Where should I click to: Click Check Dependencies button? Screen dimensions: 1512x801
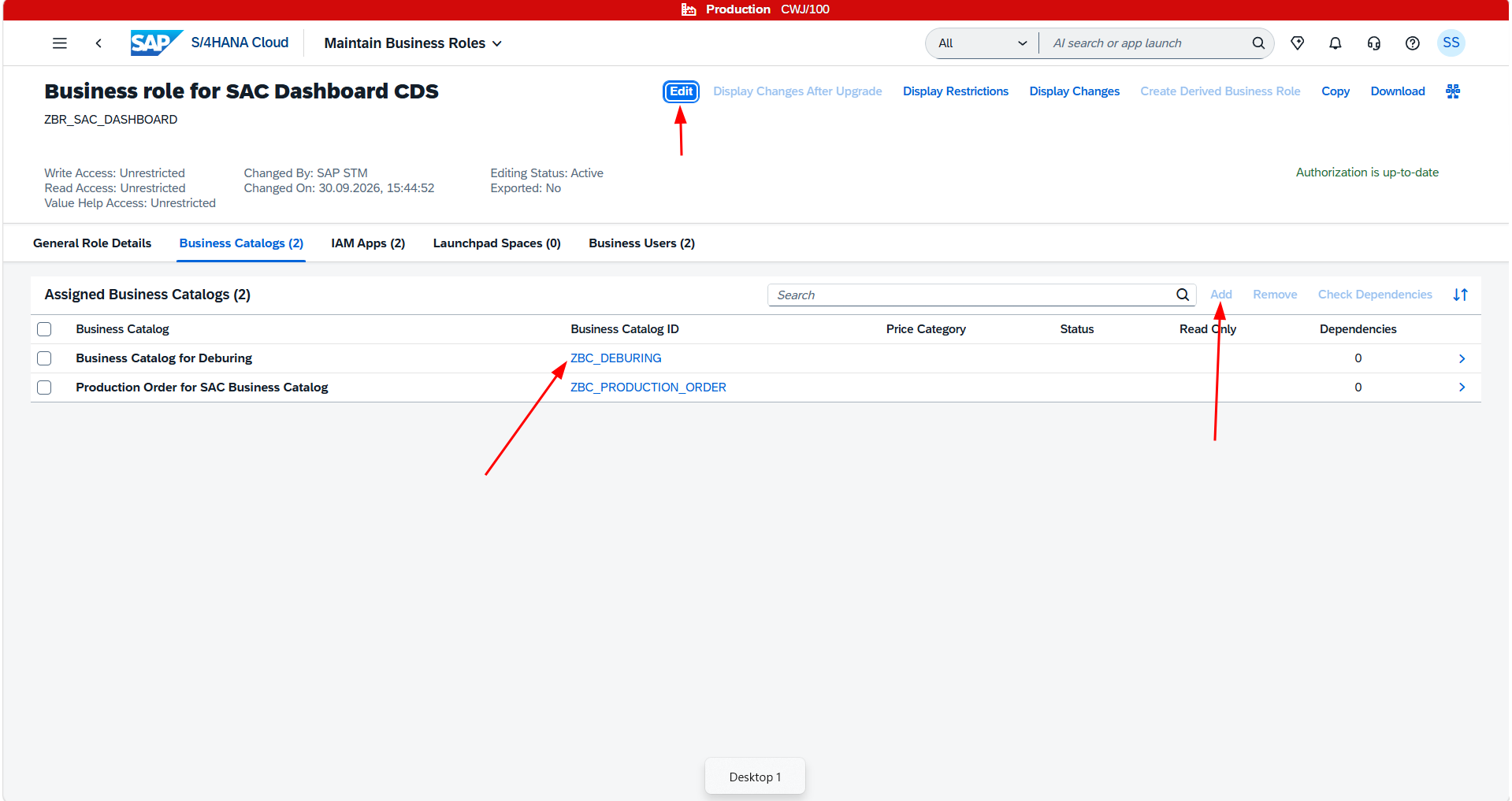(1375, 295)
